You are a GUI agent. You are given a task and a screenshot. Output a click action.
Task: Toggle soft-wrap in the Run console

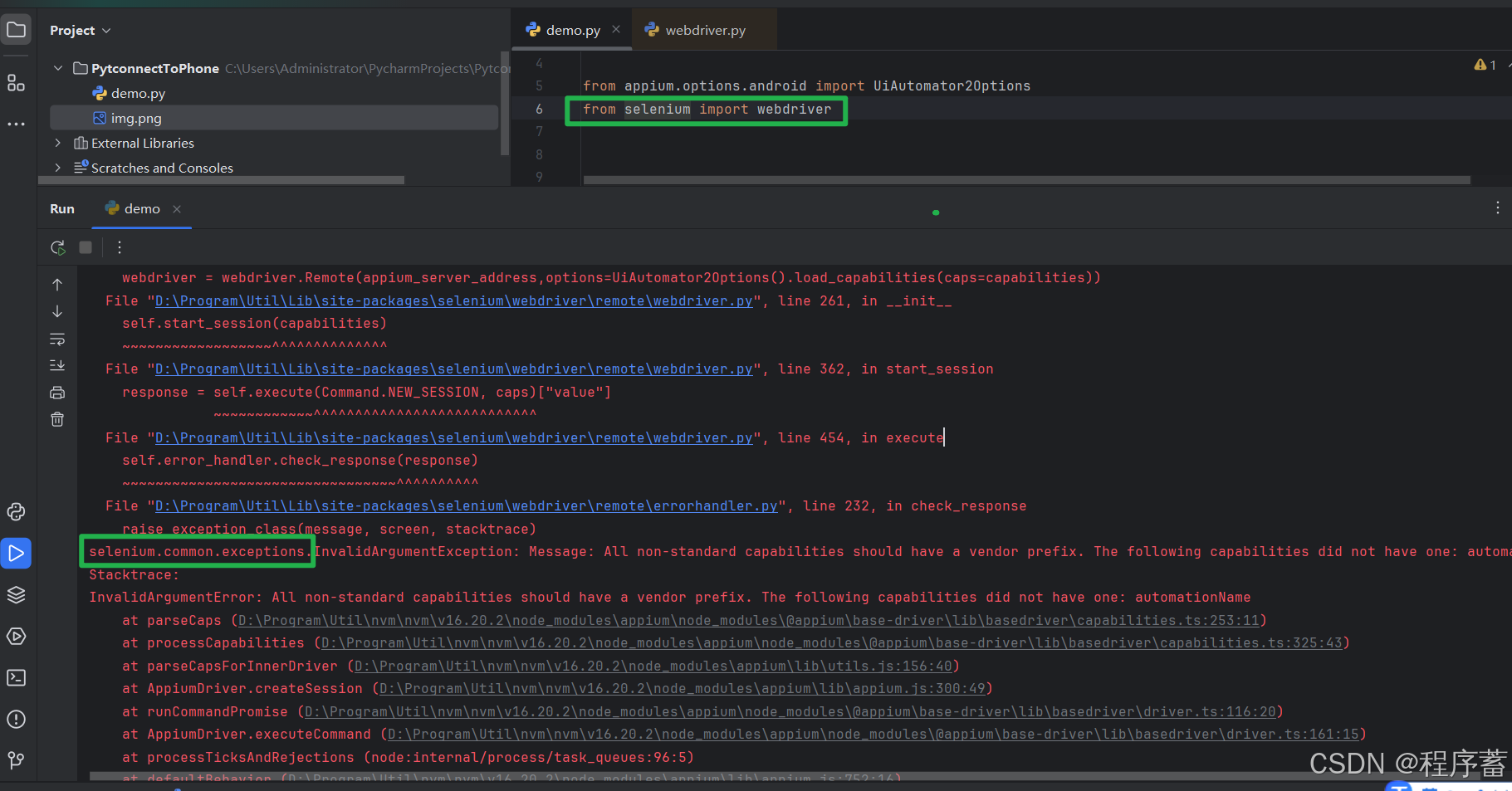57,339
